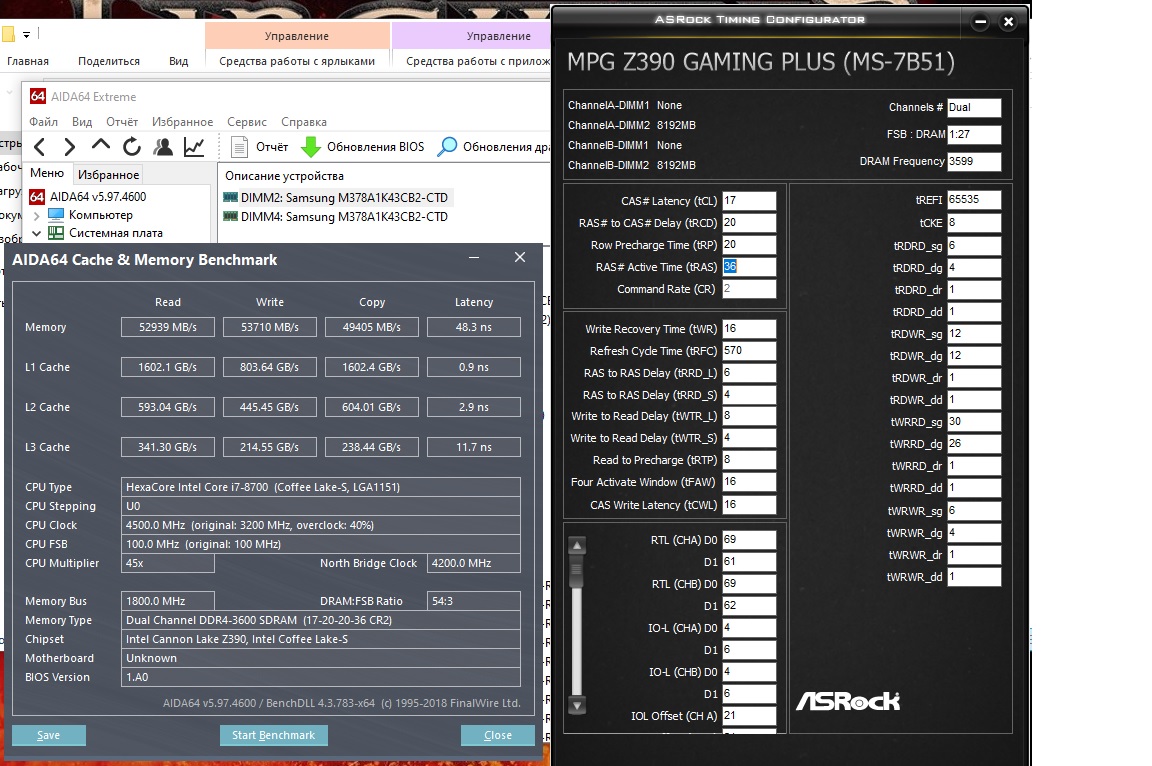Click the Command Rate CR field
The image size is (1152, 766).
click(749, 289)
